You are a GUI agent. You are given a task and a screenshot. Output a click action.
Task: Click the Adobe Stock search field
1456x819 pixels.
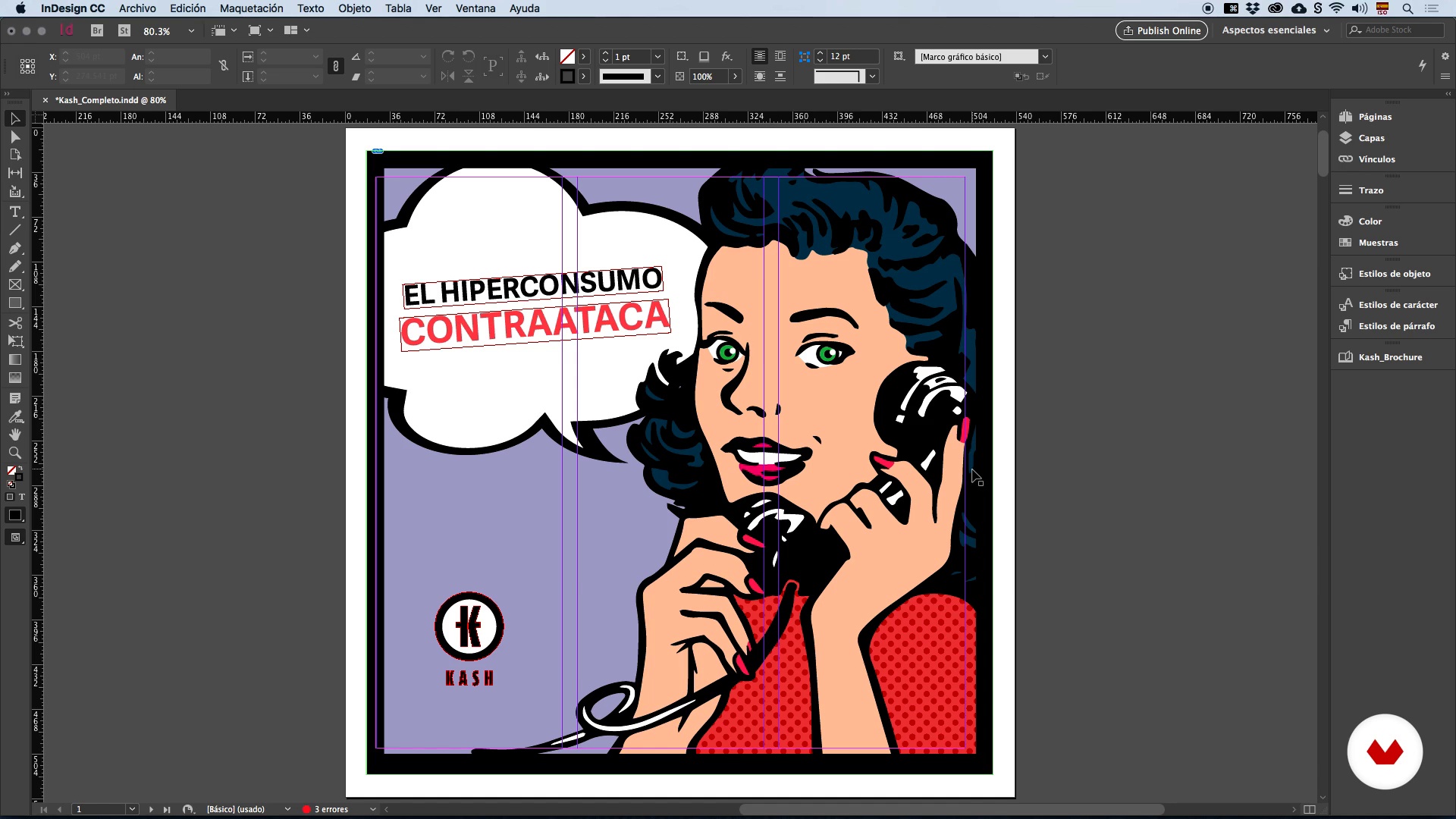(x=1395, y=30)
